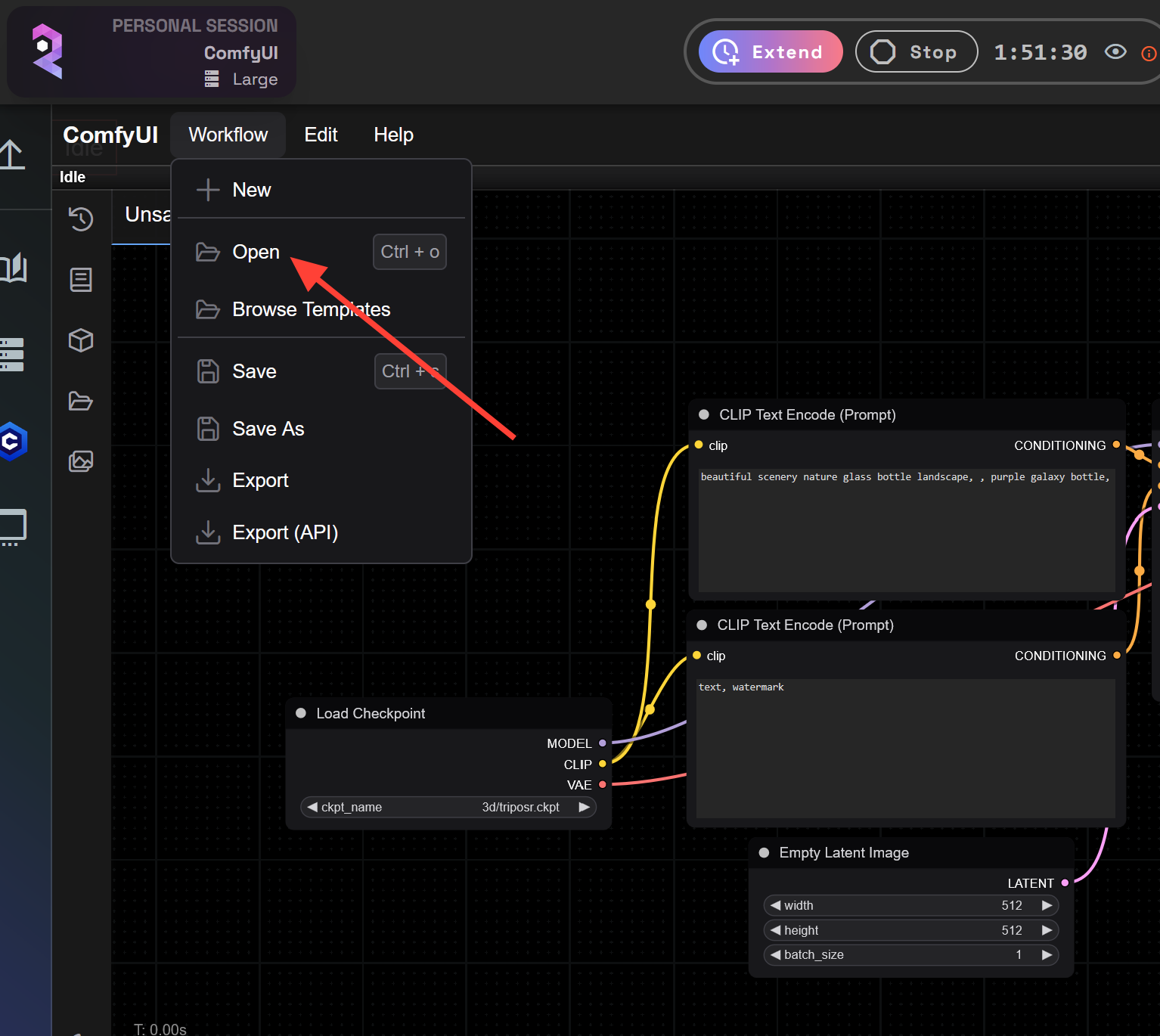
Task: Toggle the bypass dot on Empty Latent Image
Action: 765,852
